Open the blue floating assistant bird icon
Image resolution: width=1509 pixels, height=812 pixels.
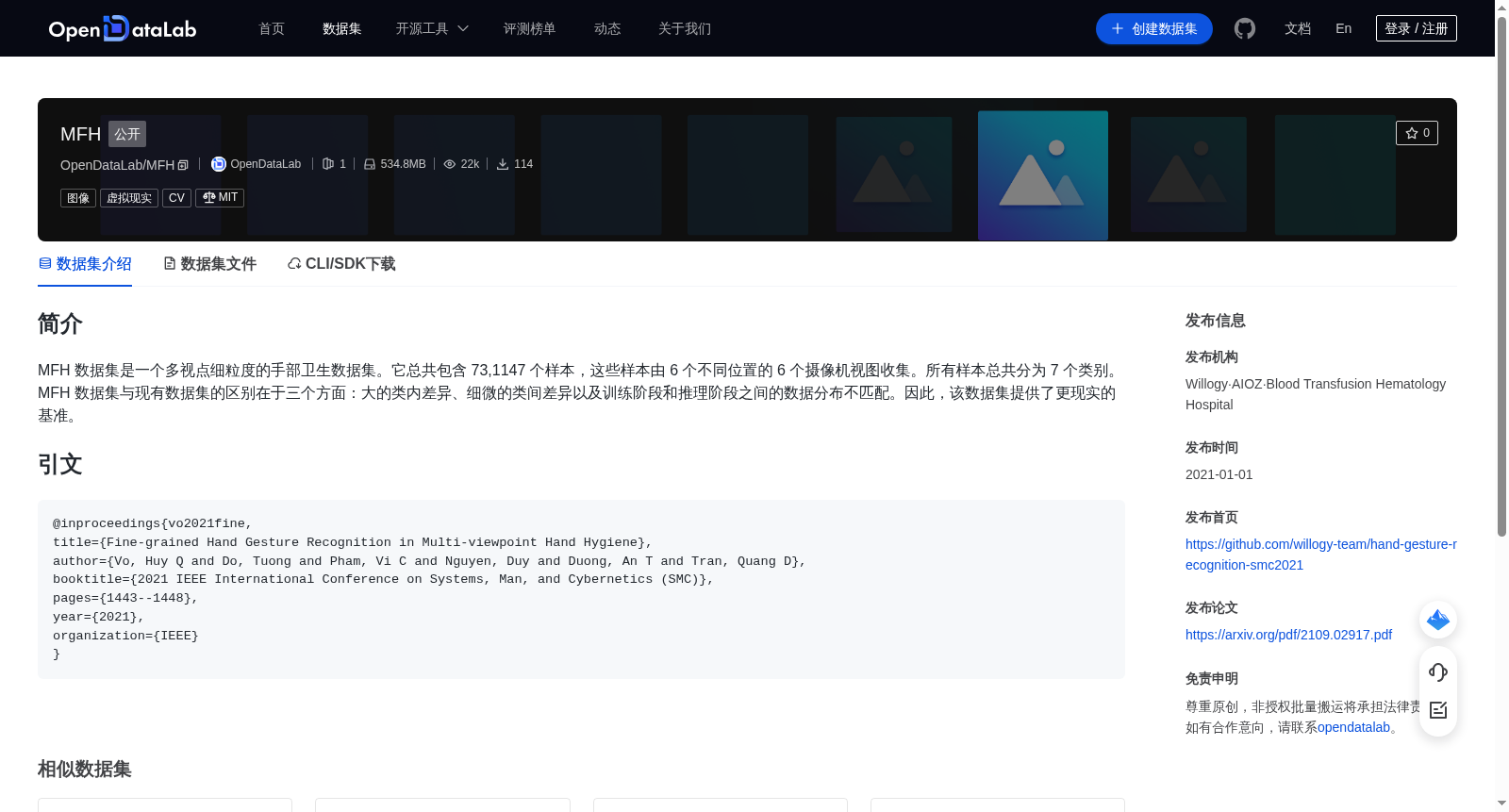[x=1438, y=620]
